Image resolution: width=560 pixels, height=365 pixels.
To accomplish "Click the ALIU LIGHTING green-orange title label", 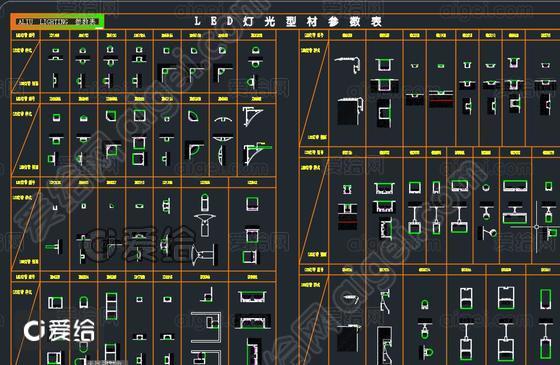I will click(x=57, y=21).
